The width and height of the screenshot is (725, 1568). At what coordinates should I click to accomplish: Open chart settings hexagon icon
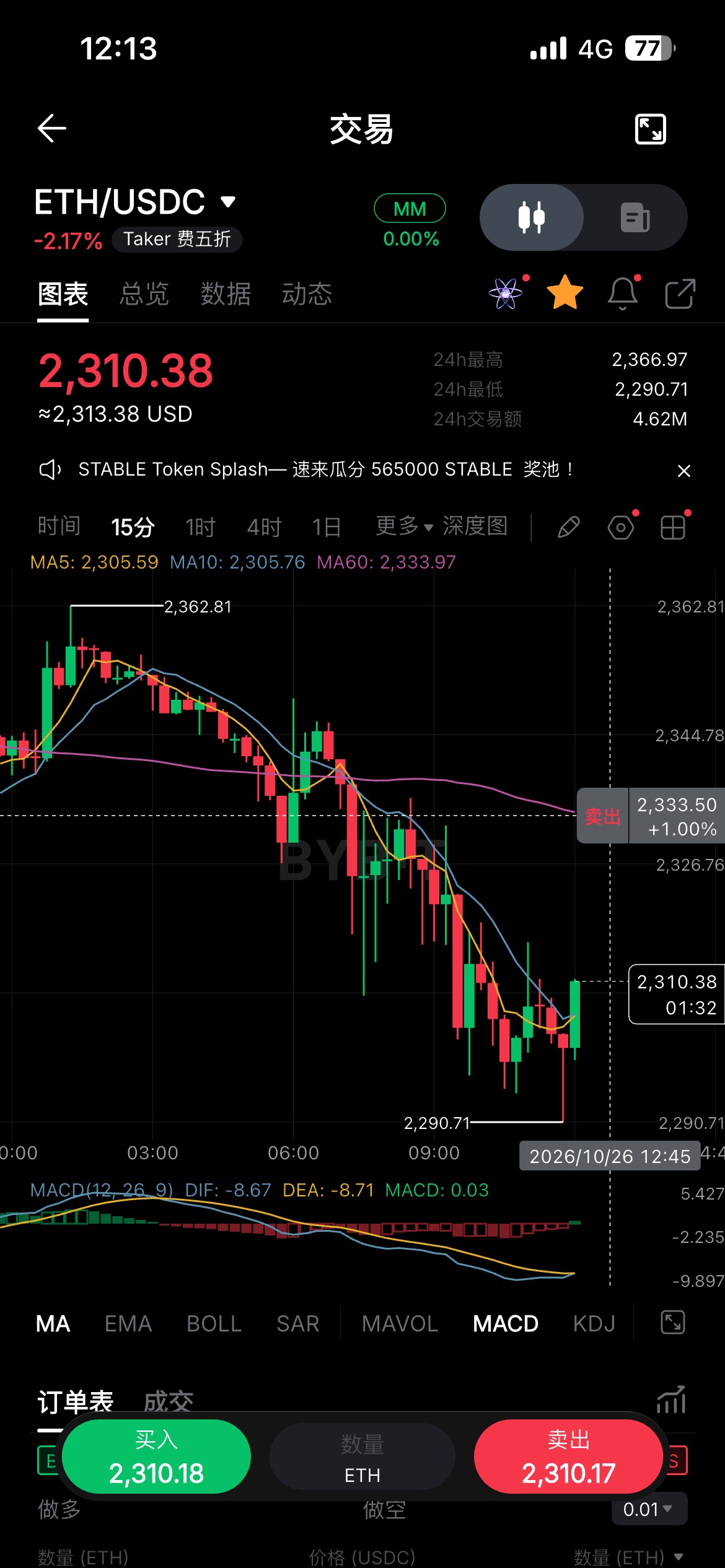(621, 528)
